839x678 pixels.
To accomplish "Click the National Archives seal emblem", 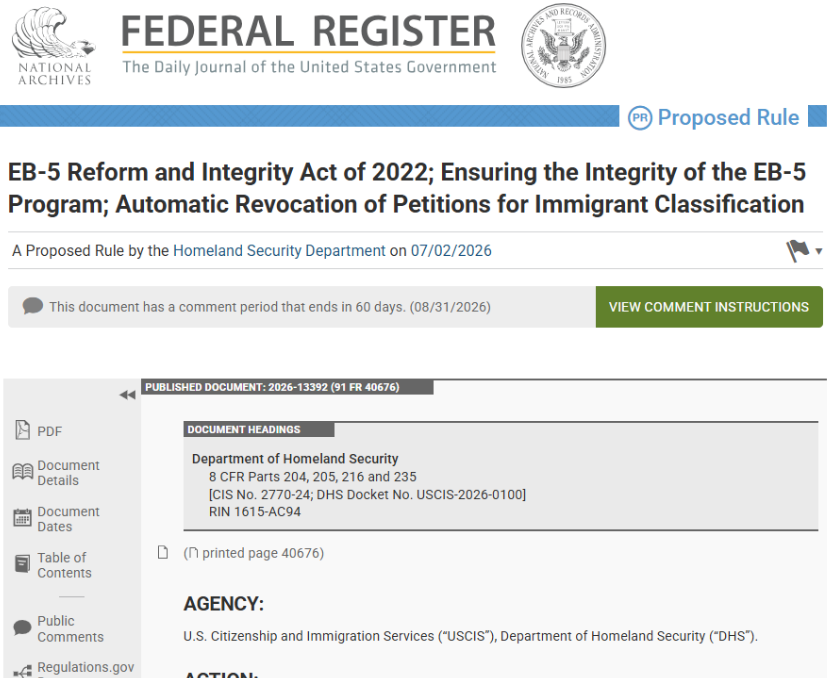I will point(563,45).
